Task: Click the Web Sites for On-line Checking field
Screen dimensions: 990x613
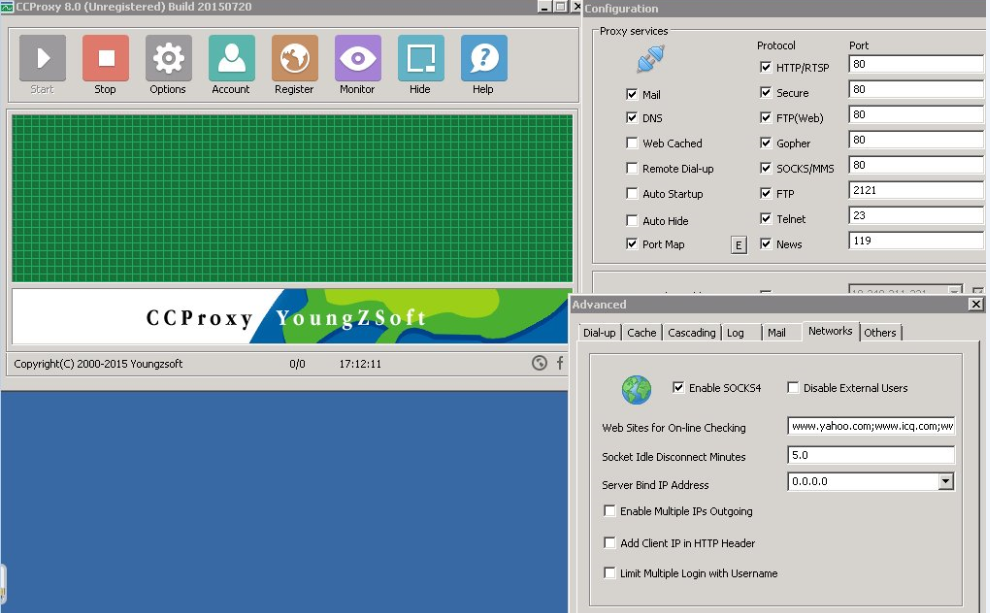Action: tap(871, 426)
